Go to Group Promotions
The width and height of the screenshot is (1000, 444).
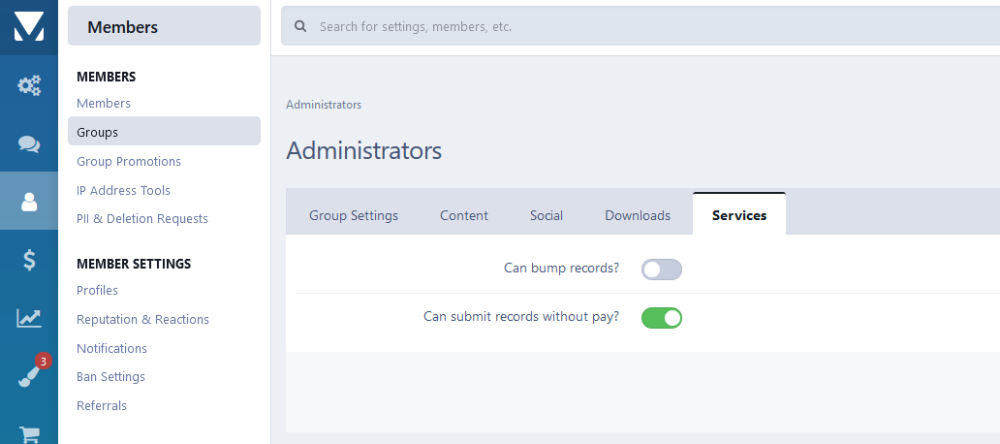point(129,161)
